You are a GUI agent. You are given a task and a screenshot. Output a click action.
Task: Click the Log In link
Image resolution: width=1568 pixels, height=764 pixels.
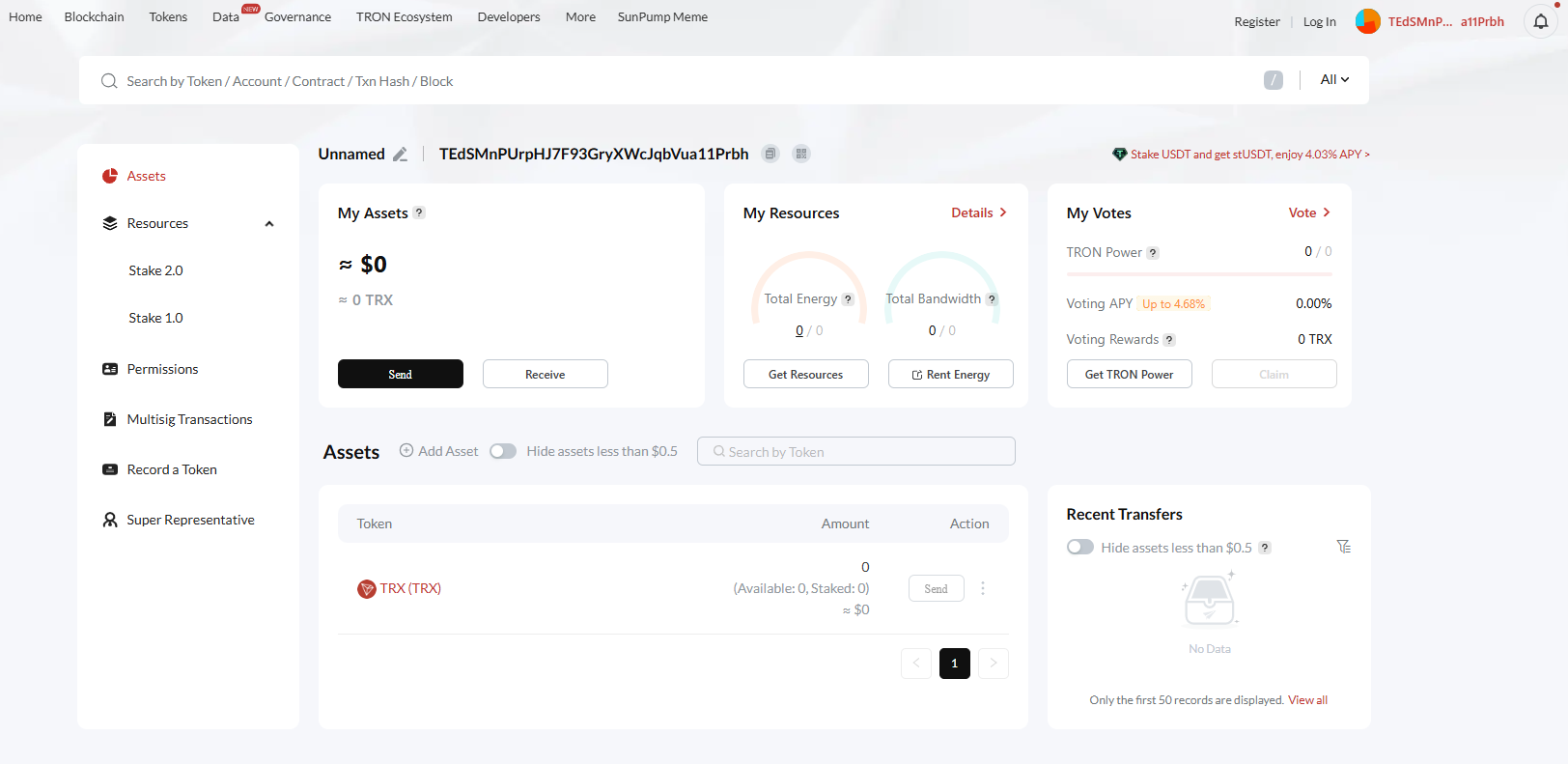[x=1320, y=21]
